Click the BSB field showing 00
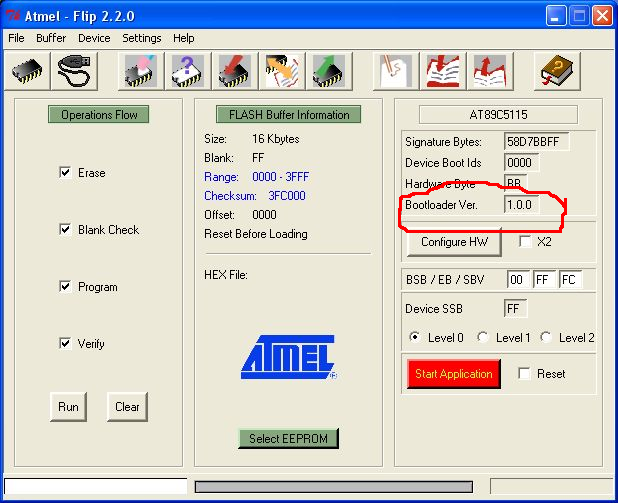 pos(518,279)
